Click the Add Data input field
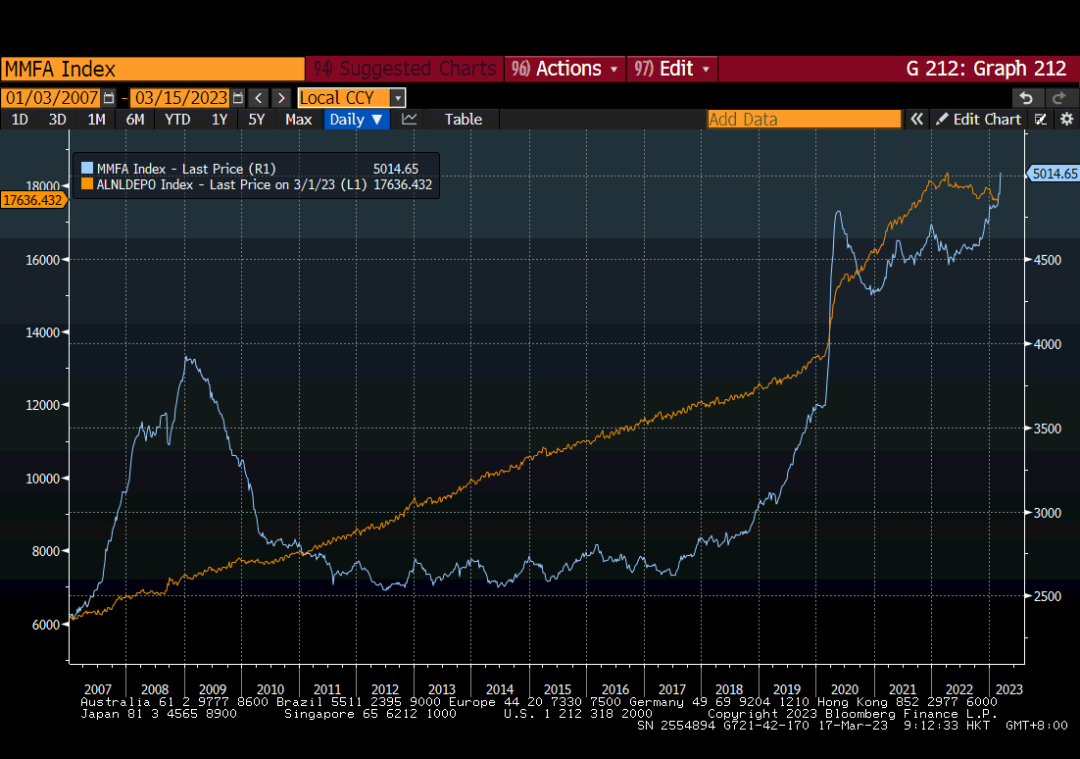This screenshot has height=759, width=1080. click(x=804, y=119)
